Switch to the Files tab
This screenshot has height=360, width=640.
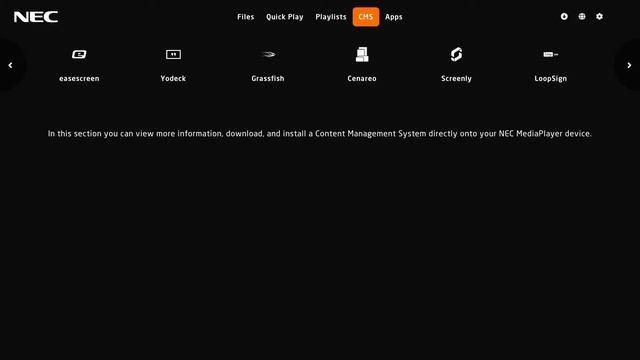pos(246,17)
